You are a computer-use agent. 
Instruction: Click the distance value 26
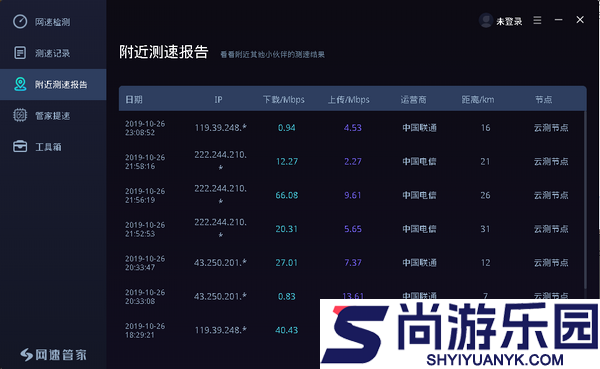tap(485, 195)
